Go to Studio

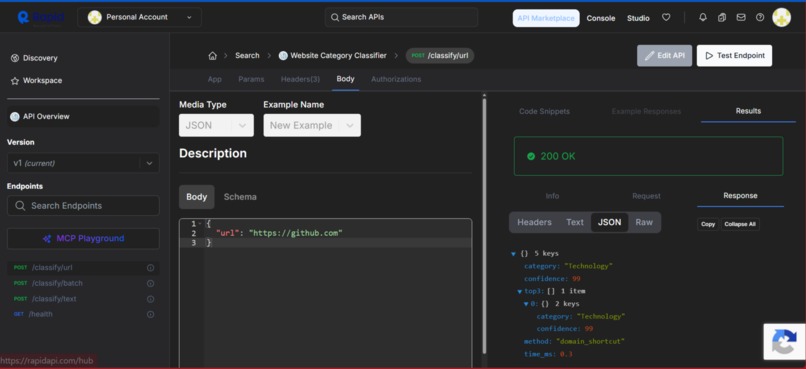click(x=638, y=18)
